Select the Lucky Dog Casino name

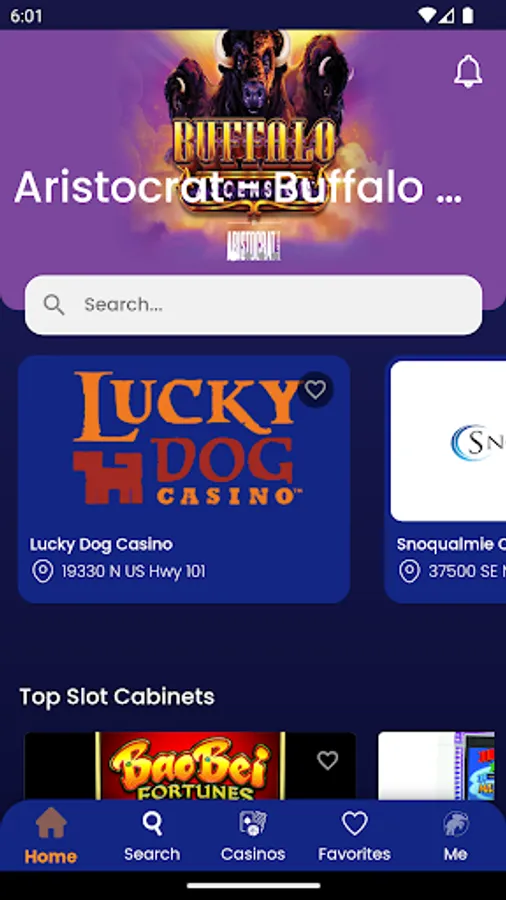pyautogui.click(x=101, y=544)
